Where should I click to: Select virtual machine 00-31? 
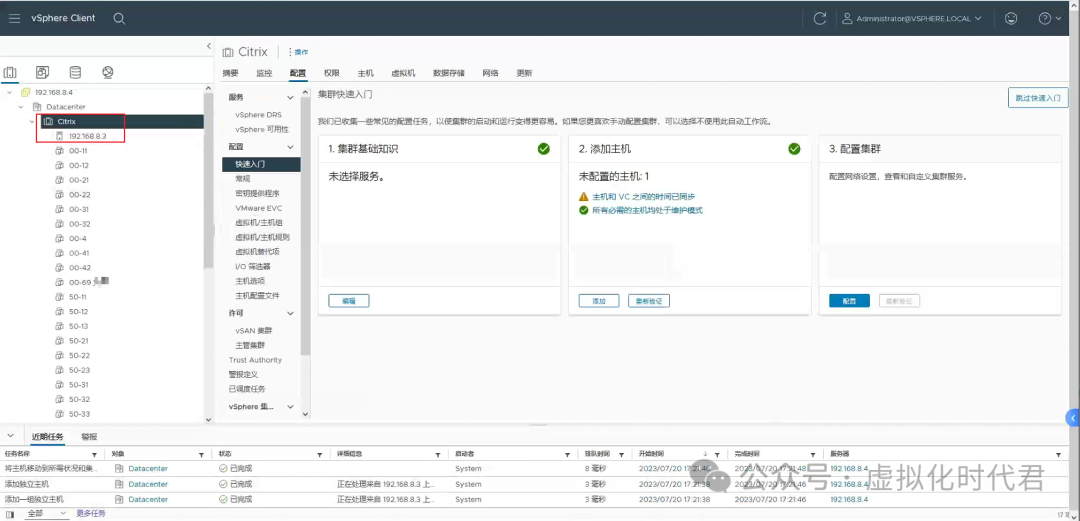(x=79, y=210)
